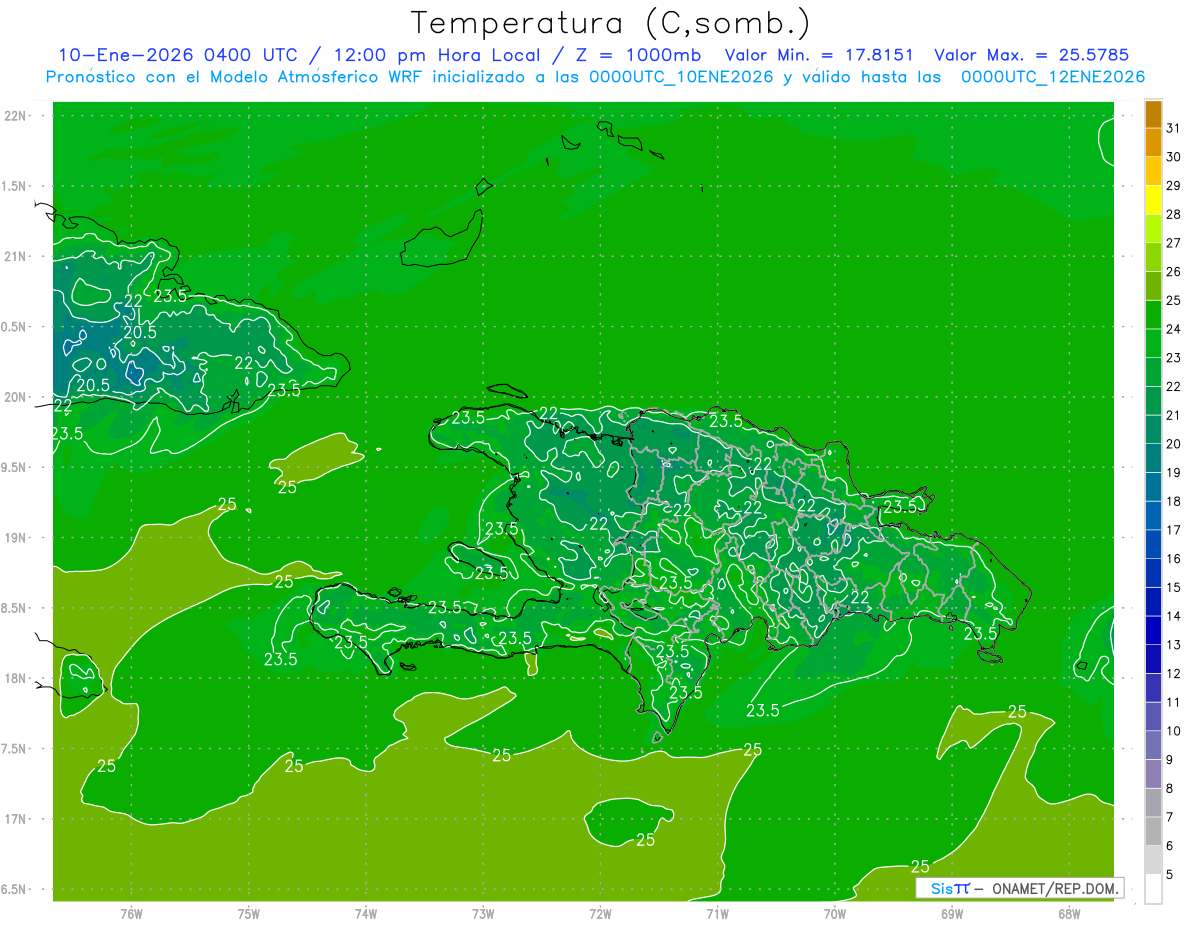
Task: Click the olive-green swatch between 25 and 26
Action: tap(1153, 286)
